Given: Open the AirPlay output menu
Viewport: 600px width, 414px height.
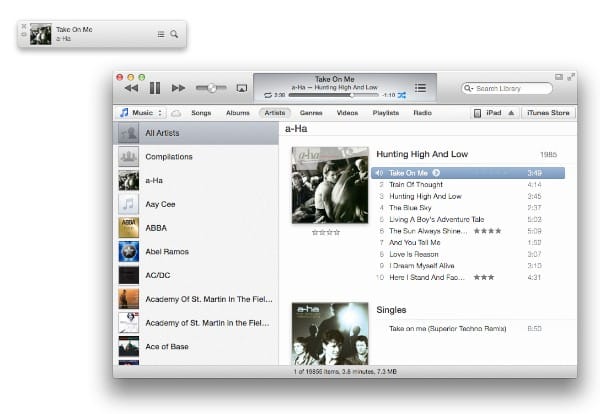Looking at the screenshot, I should click(x=241, y=88).
